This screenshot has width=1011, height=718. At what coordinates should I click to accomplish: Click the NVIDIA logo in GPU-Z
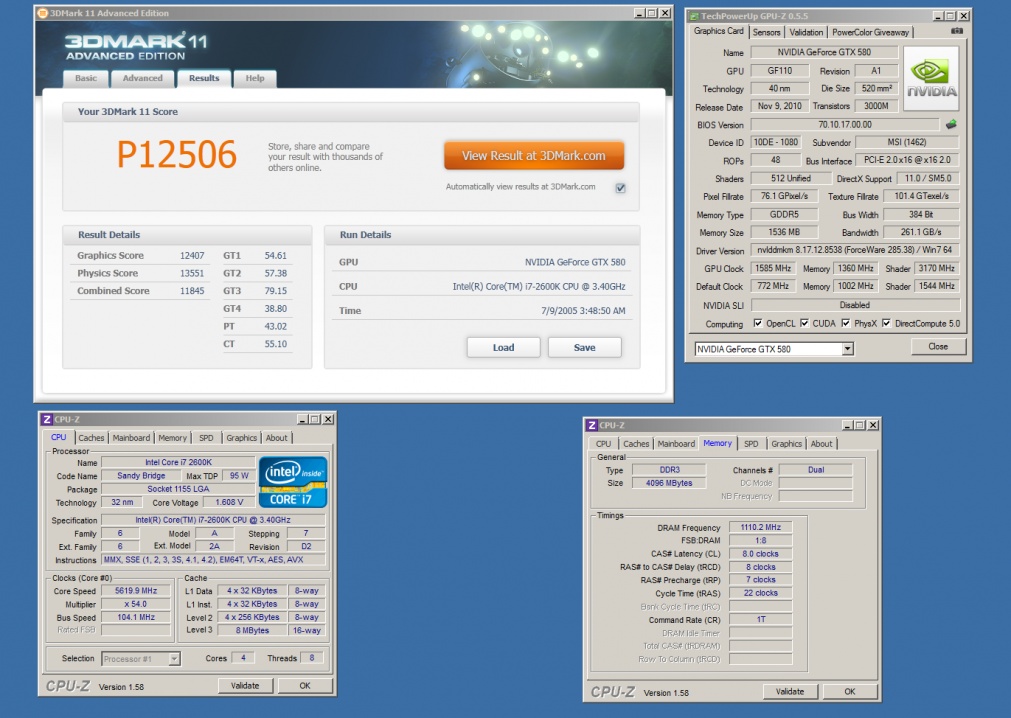(931, 78)
